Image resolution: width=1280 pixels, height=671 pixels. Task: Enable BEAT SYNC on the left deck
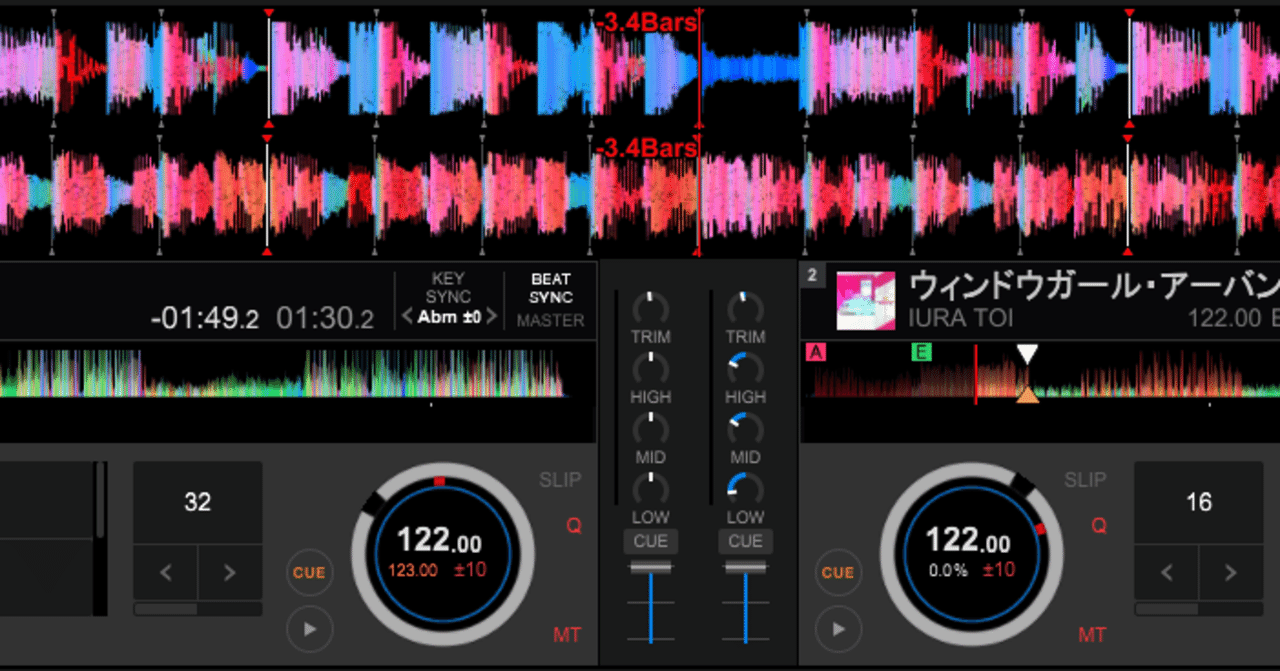549,286
